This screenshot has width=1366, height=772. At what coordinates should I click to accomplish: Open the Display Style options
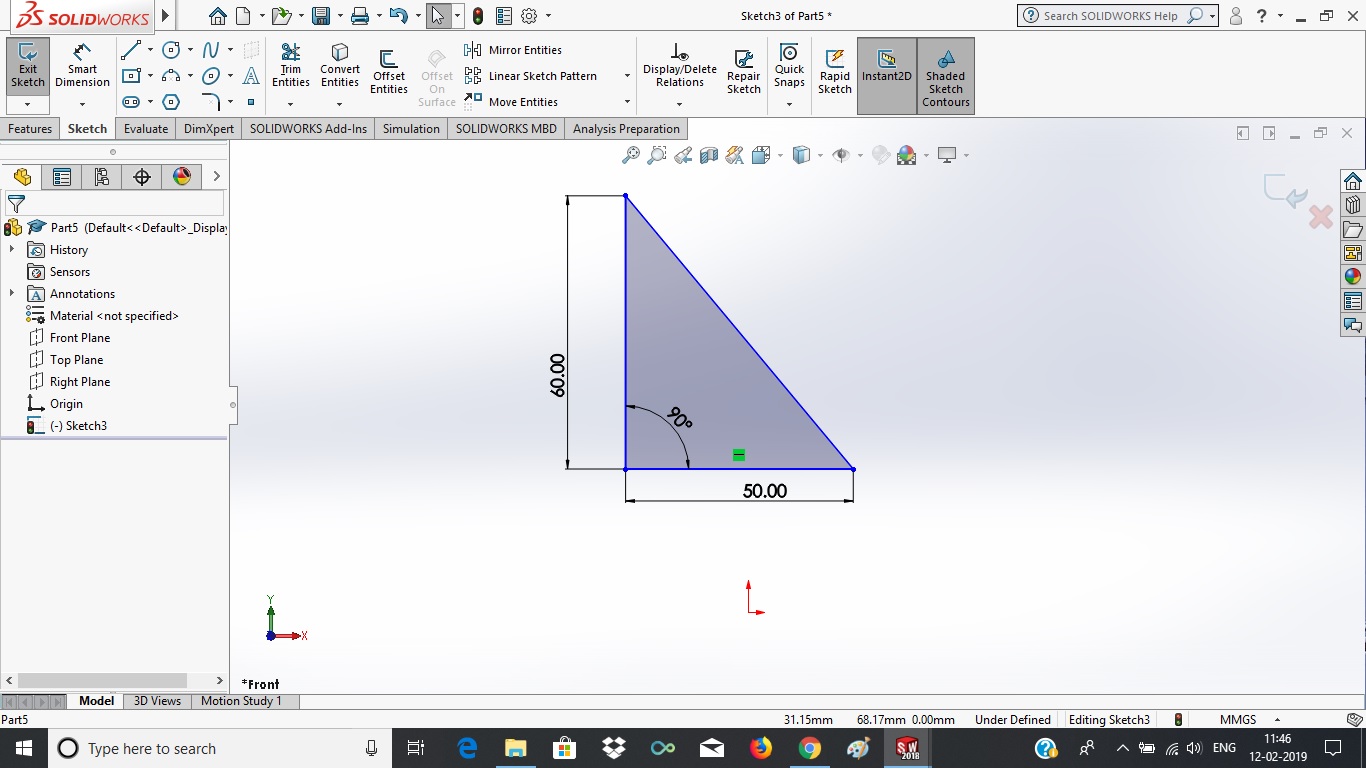click(801, 155)
